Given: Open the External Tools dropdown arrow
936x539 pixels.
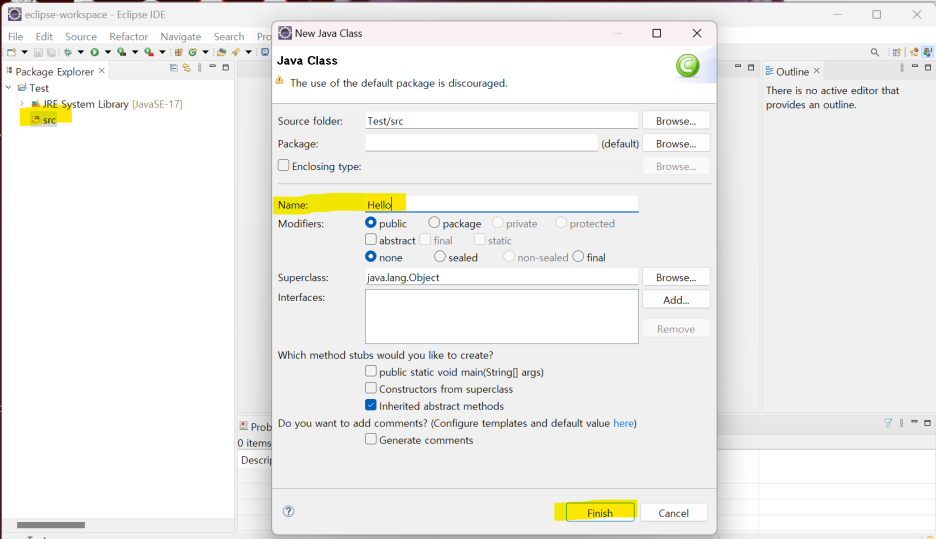Looking at the screenshot, I should [x=162, y=52].
